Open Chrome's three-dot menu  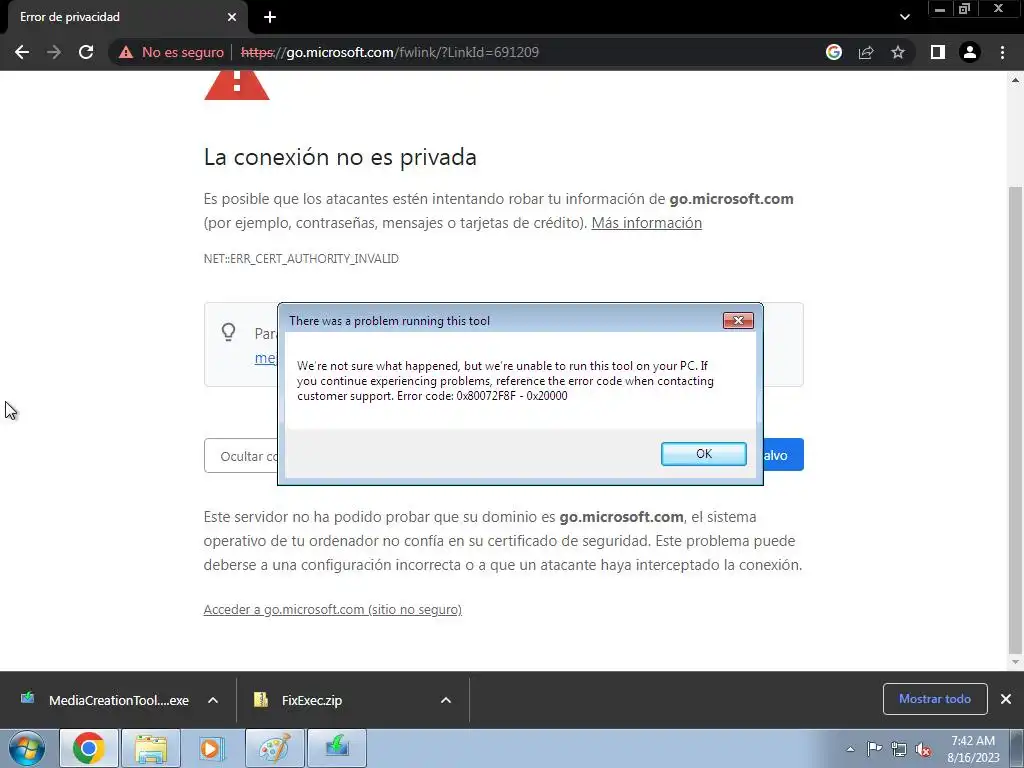(1002, 52)
